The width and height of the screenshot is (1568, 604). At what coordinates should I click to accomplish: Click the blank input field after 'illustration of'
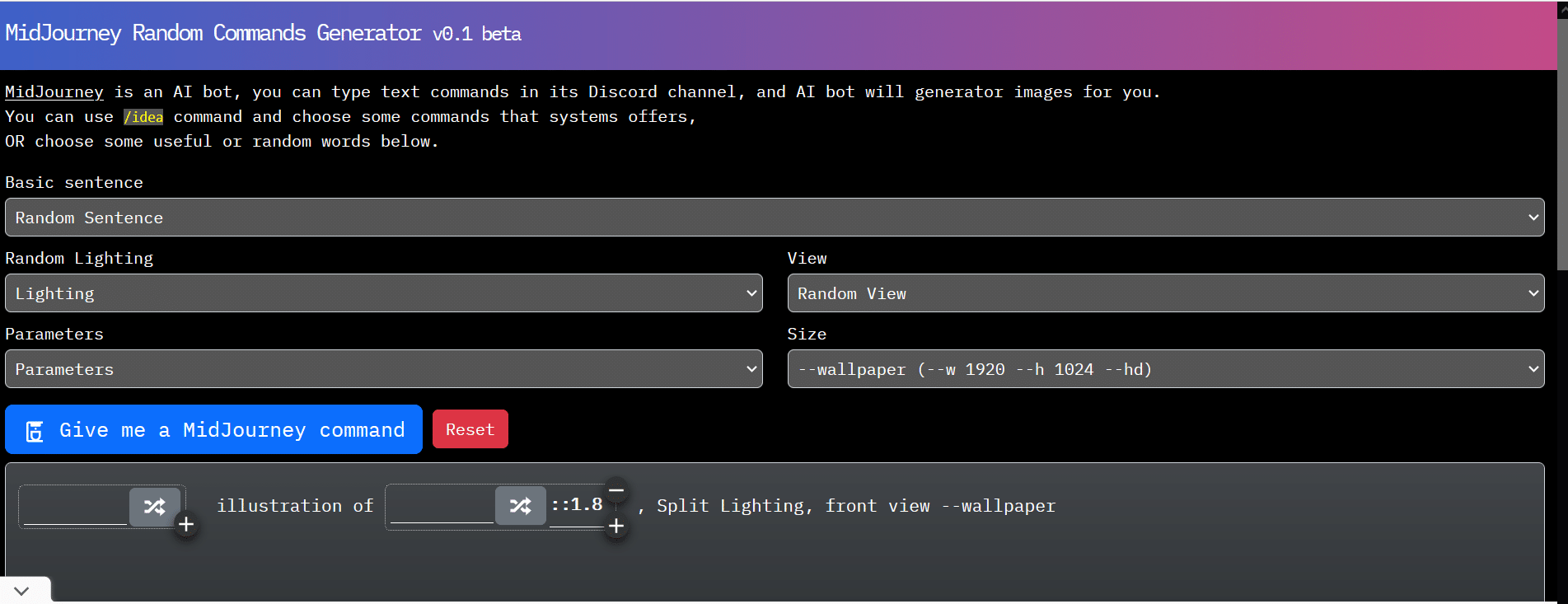point(442,506)
